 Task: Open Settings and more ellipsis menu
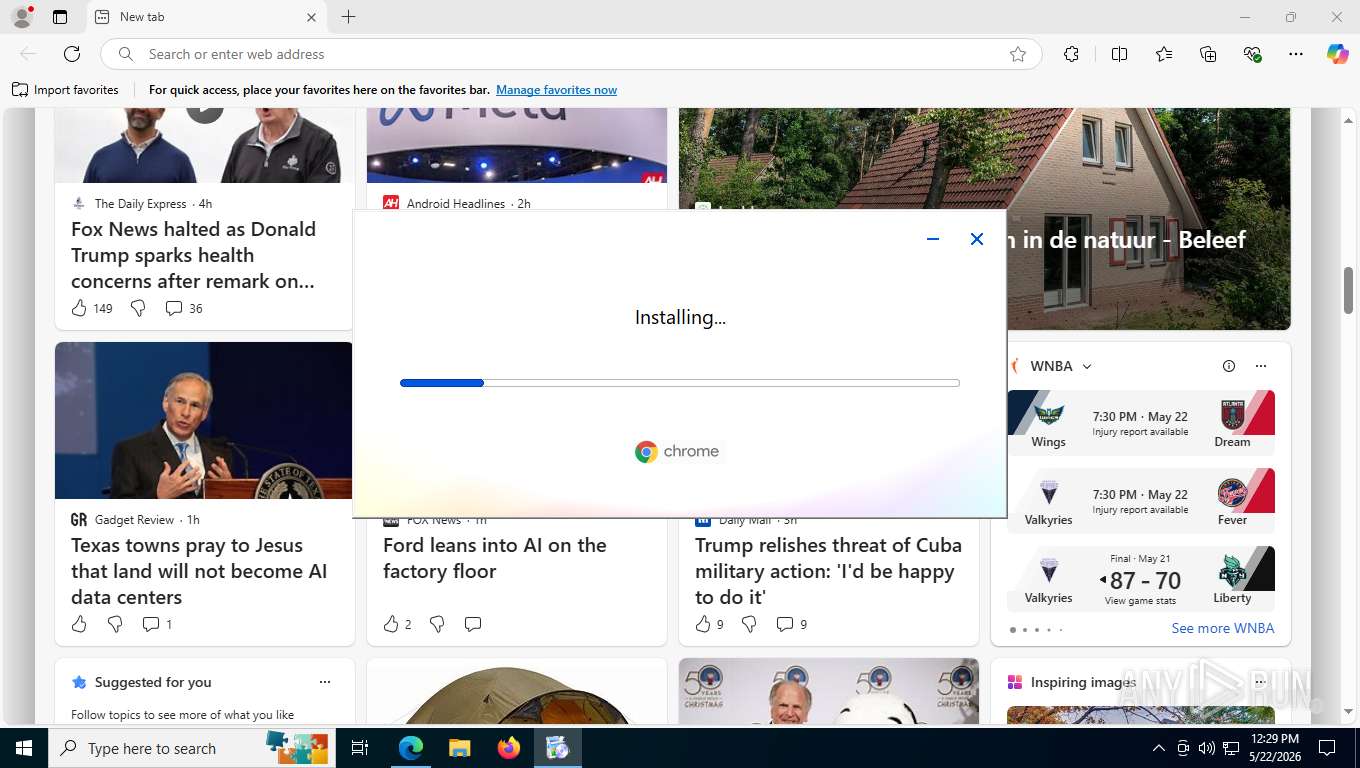tap(1296, 54)
